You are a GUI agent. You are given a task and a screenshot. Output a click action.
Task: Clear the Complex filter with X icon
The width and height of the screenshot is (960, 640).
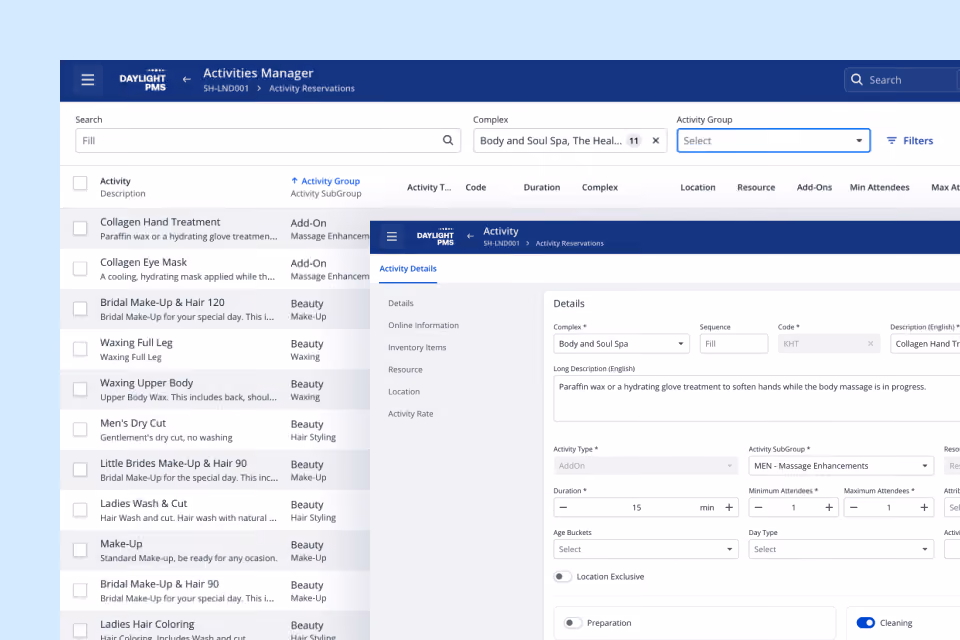[x=656, y=140]
